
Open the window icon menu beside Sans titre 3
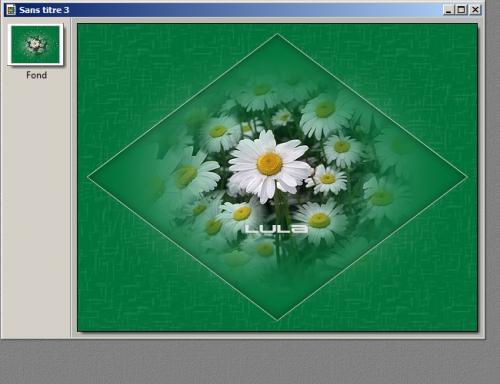tap(11, 10)
